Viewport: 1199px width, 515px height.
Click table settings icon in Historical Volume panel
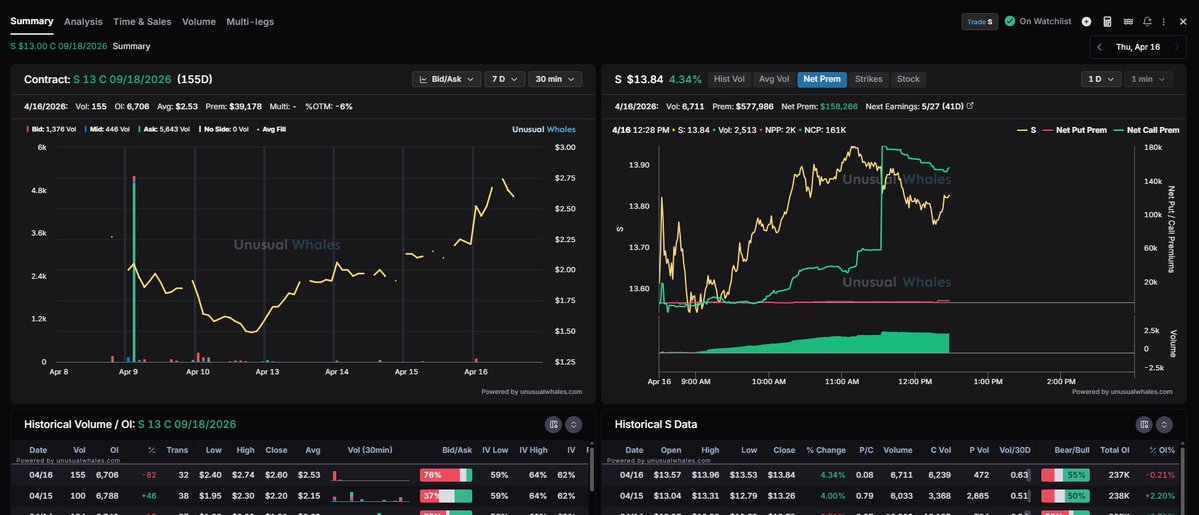point(554,424)
